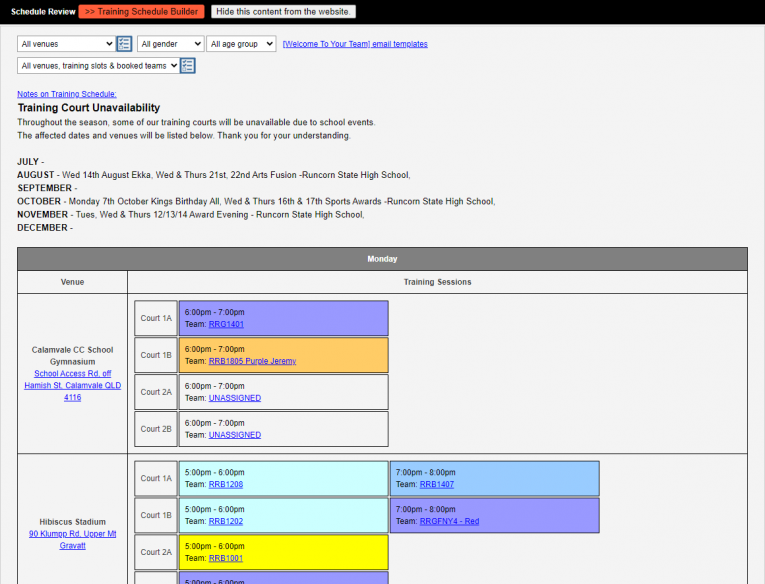Click the AUGUST unavailability line
The image size is (765, 584).
click(214, 175)
